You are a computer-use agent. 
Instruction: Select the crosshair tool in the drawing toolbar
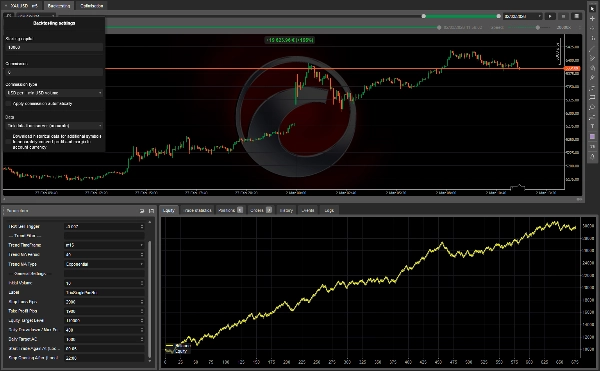(x=592, y=18)
